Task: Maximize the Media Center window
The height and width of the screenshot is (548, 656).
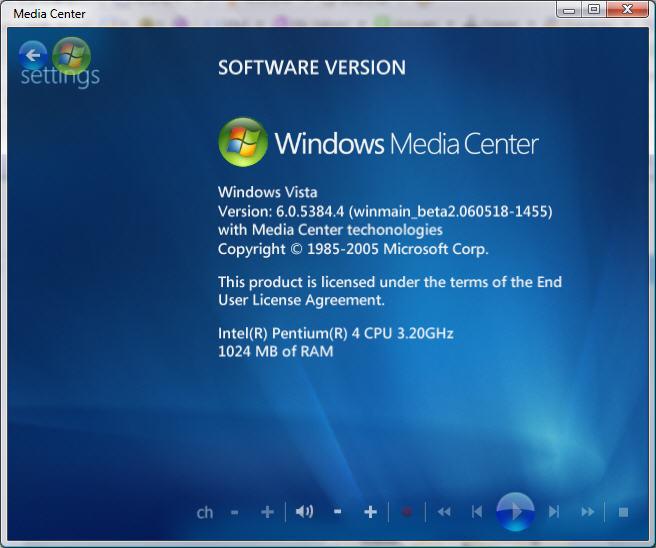Action: pyautogui.click(x=594, y=9)
